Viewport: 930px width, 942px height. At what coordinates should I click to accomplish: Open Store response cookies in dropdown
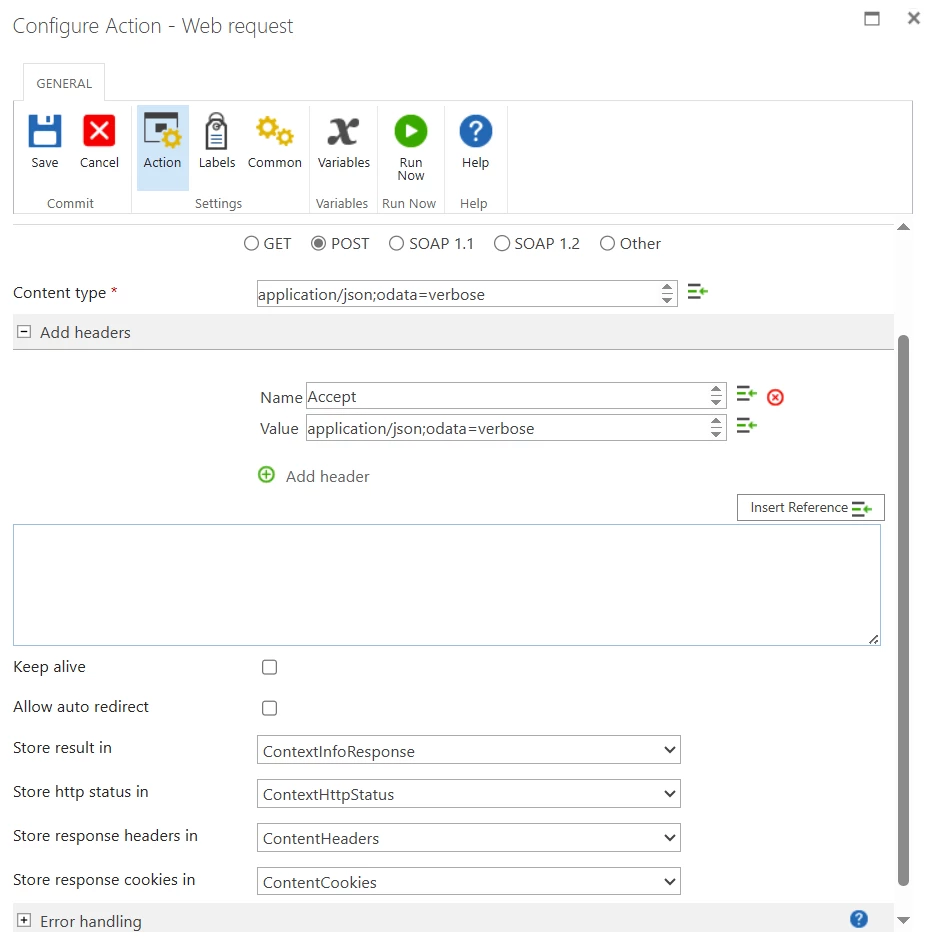tap(469, 881)
